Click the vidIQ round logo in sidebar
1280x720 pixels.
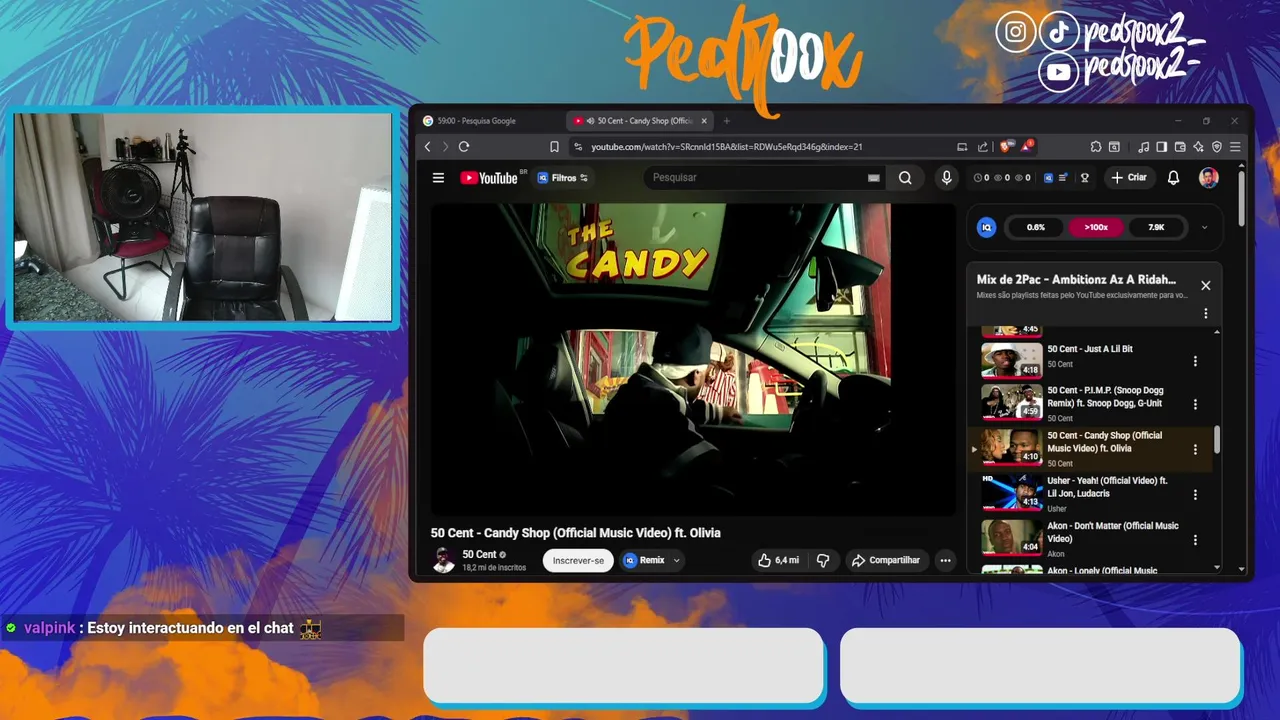987,227
